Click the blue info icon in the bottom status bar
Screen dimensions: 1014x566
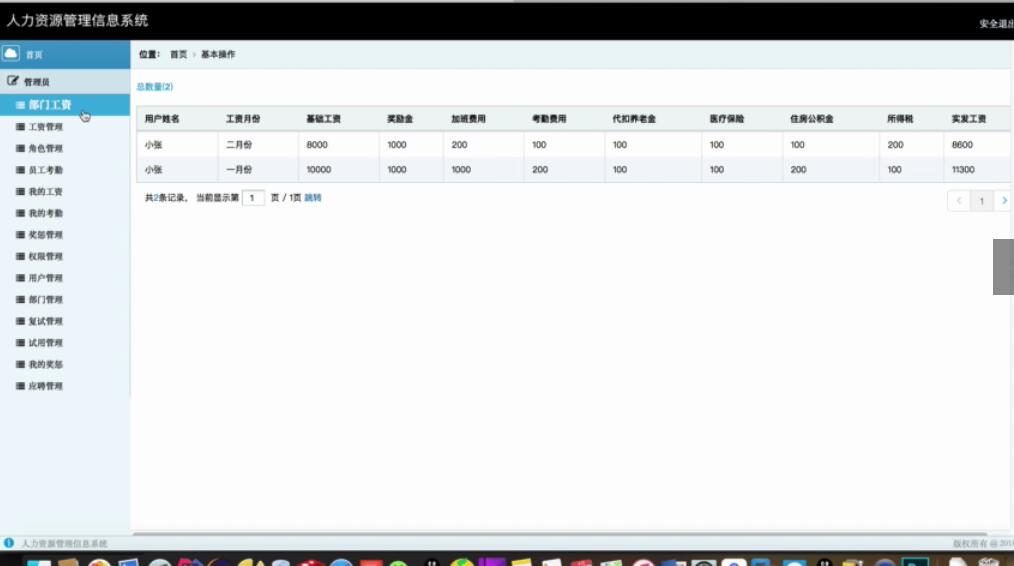click(8, 543)
